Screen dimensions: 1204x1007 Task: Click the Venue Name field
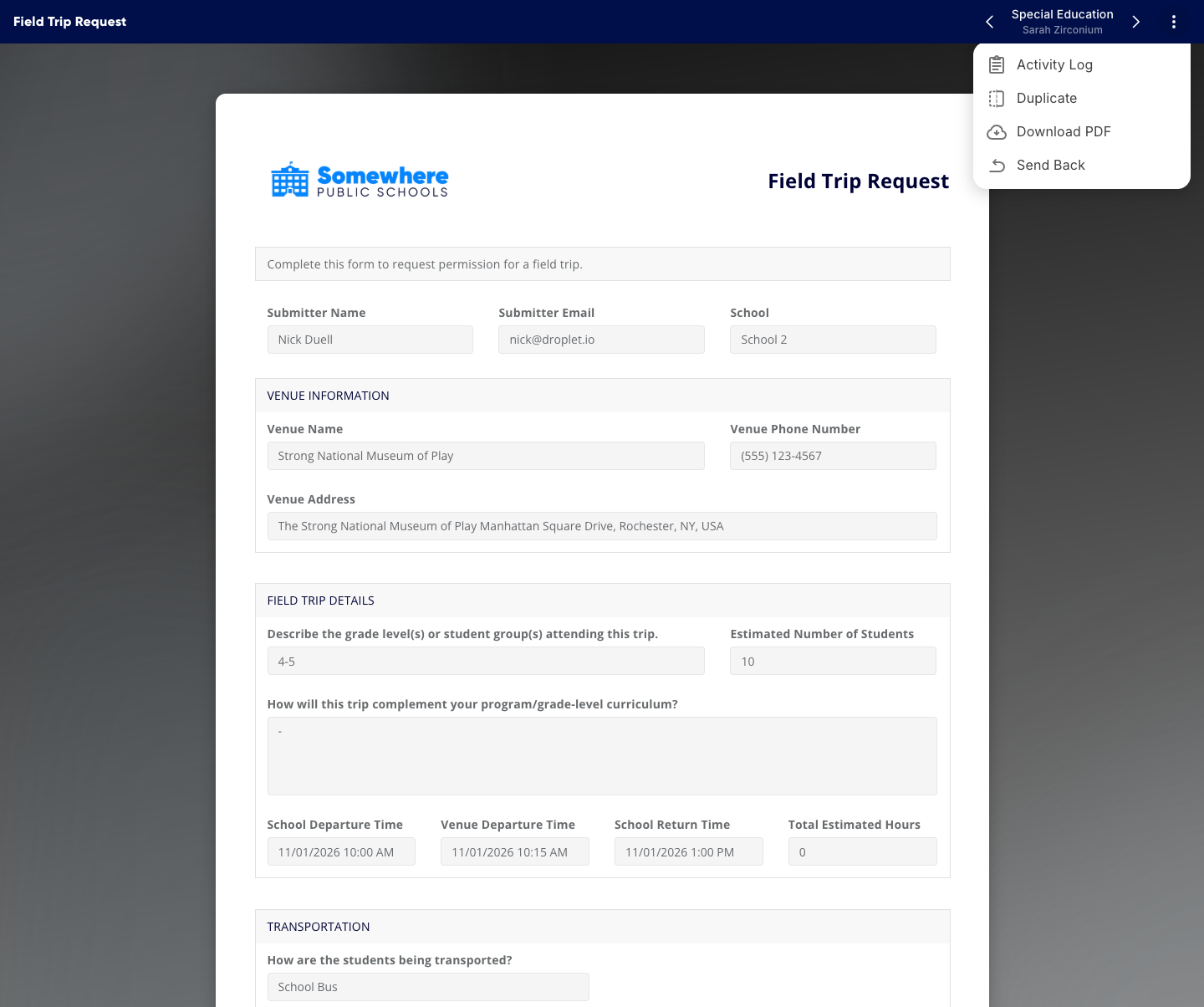[x=486, y=456]
